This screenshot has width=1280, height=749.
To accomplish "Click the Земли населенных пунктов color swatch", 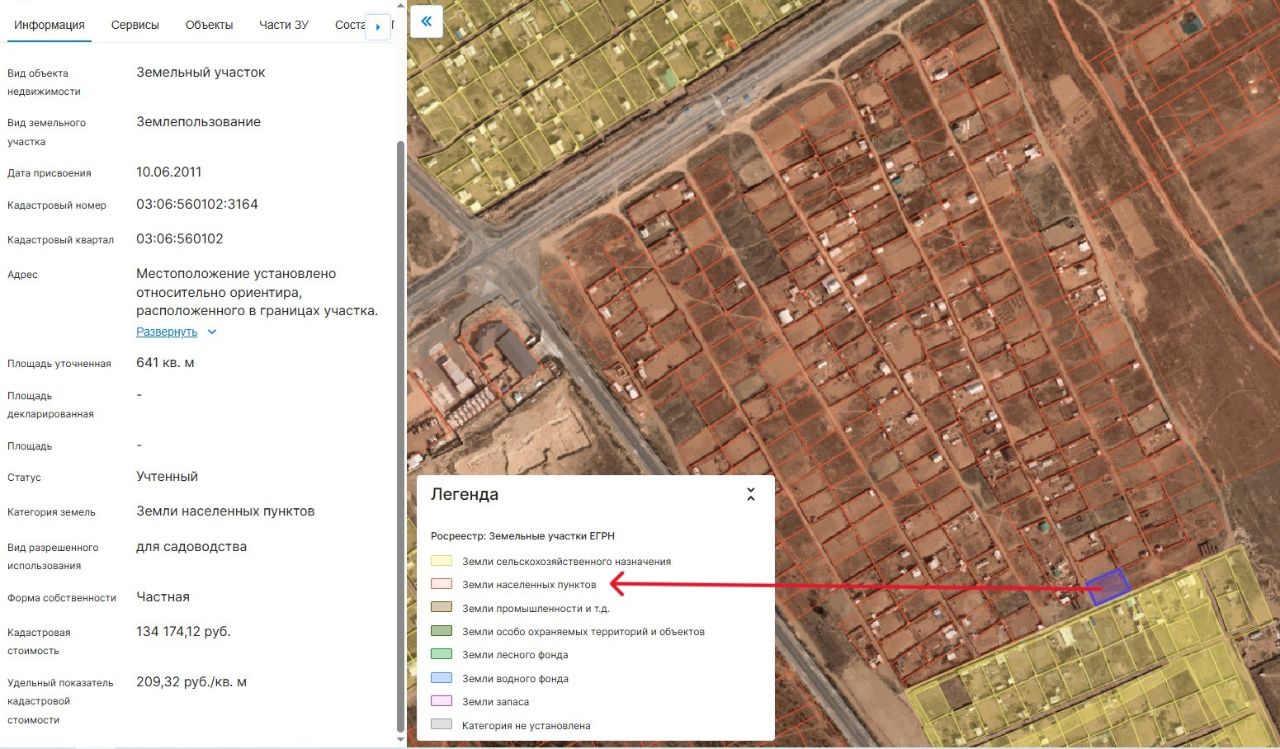I will 441,584.
